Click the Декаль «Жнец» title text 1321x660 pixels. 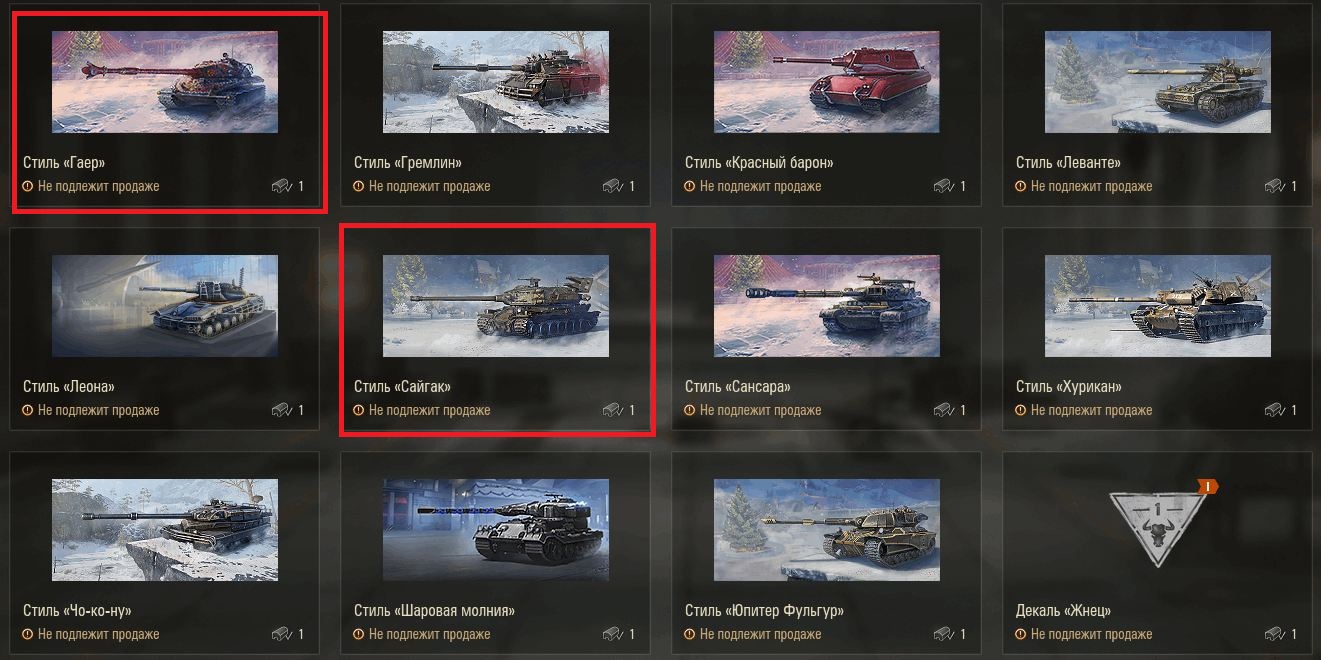click(x=1063, y=610)
